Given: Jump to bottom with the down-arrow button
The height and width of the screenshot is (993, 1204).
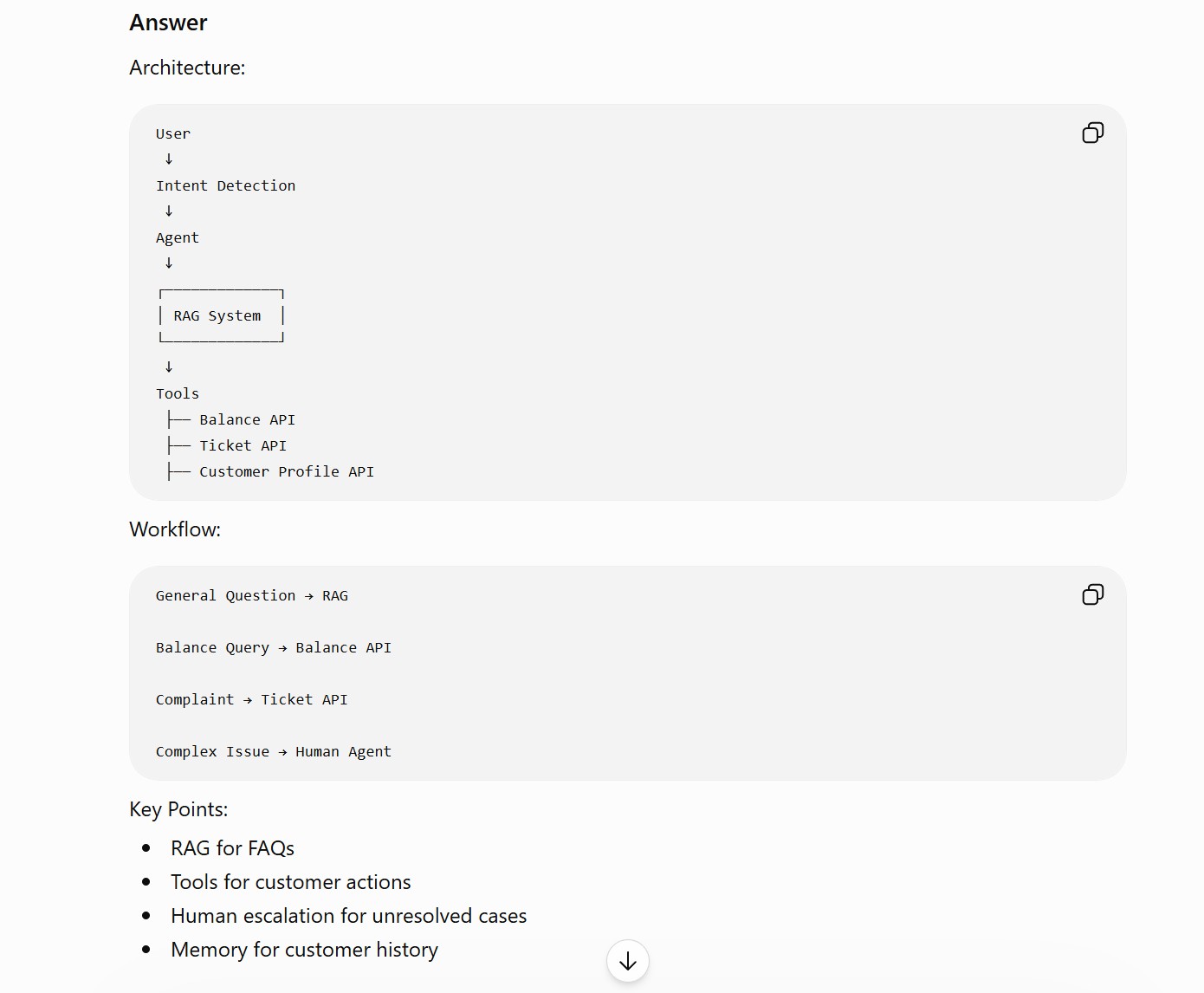Looking at the screenshot, I should 628,961.
